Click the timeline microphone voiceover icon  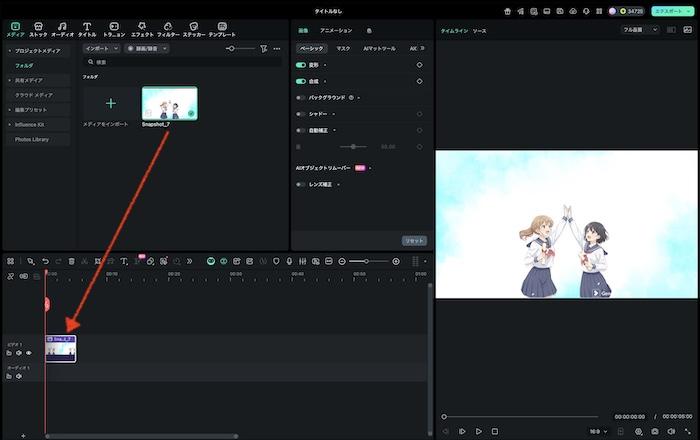click(289, 262)
